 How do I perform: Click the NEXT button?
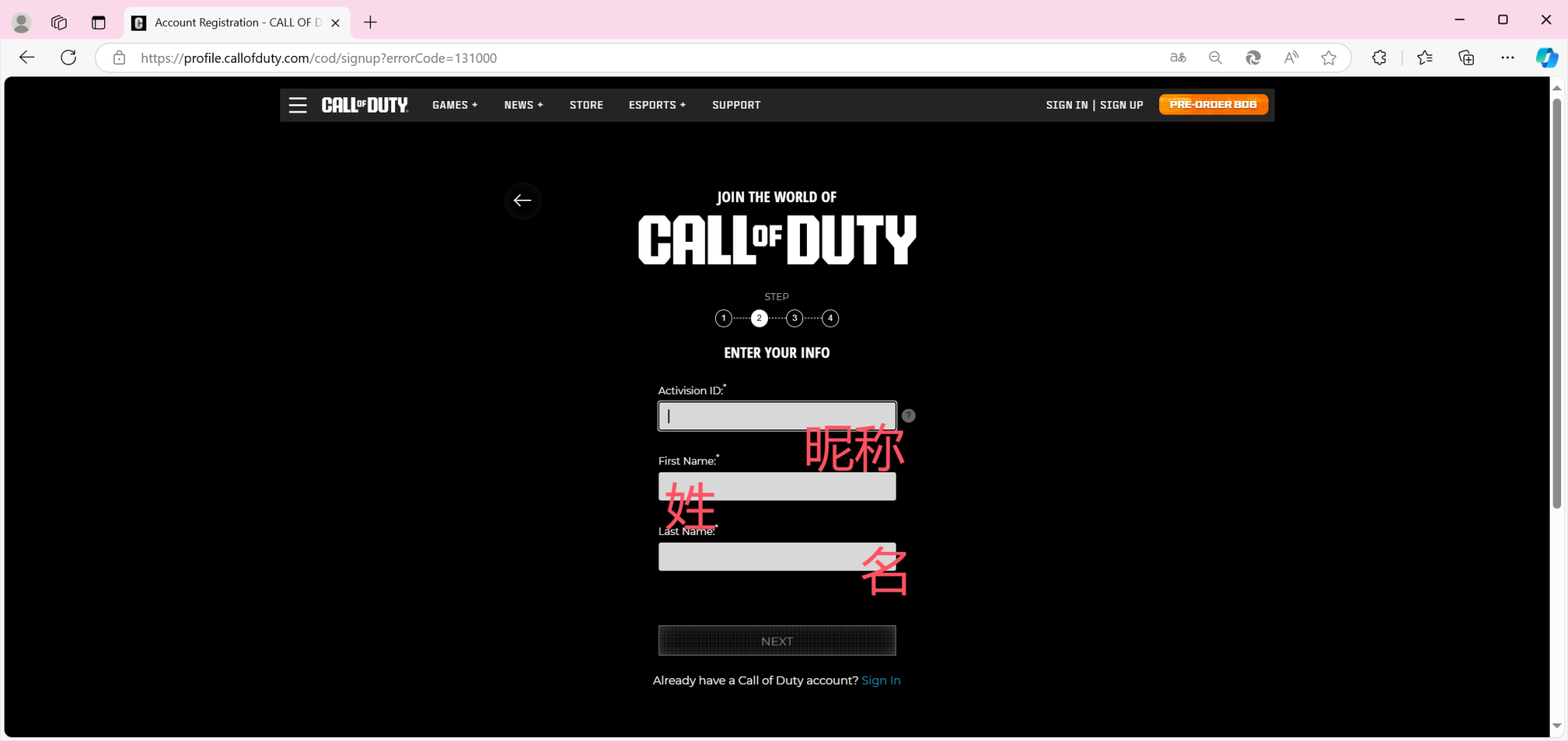point(776,640)
